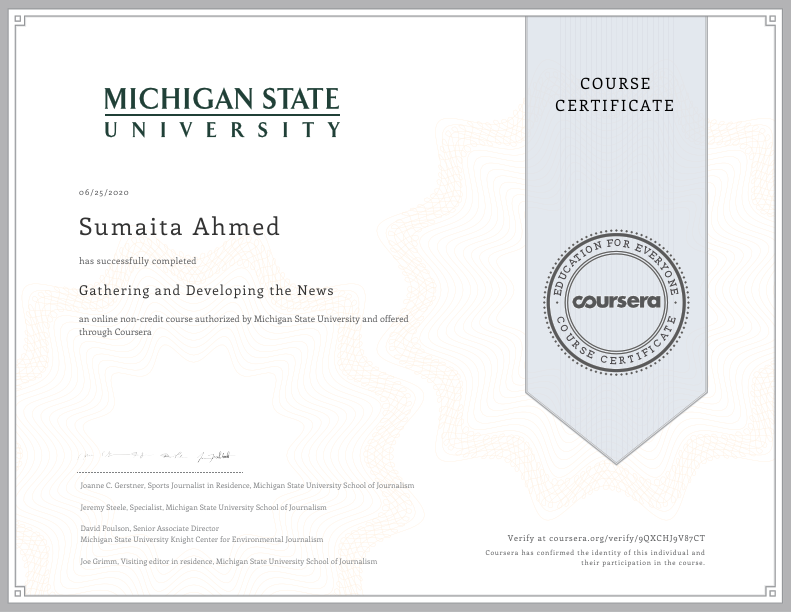Click the Joe Grimm, Visiting editor line

(229, 562)
